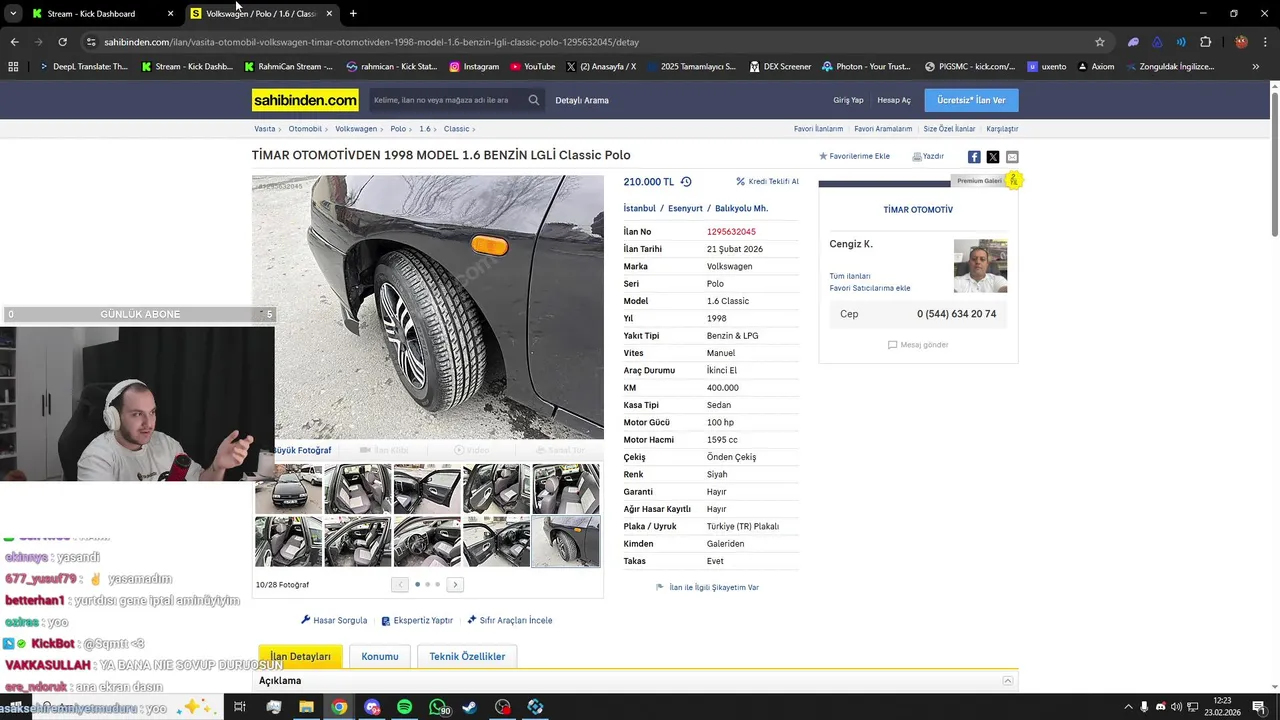The width and height of the screenshot is (1280, 720).
Task: Open Spotify from the taskbar
Action: click(x=404, y=707)
